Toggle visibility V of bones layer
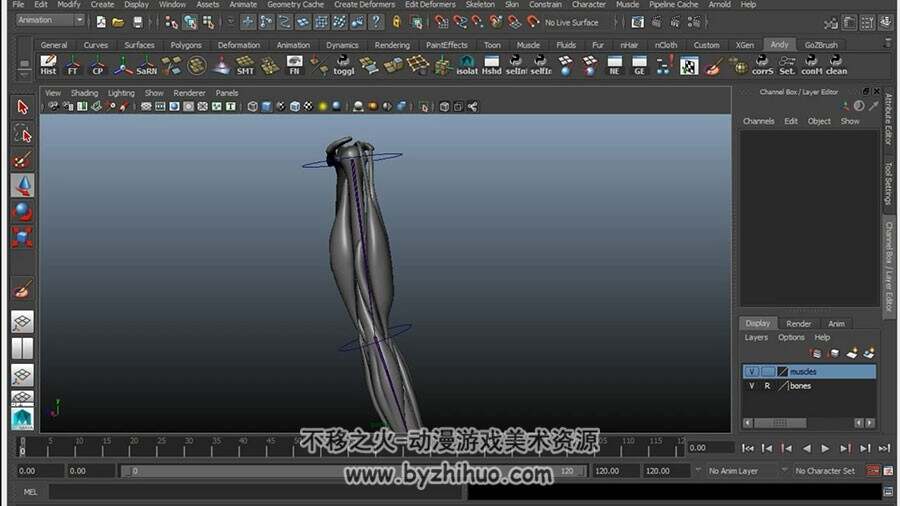Viewport: 900px width, 506px height. tap(751, 386)
